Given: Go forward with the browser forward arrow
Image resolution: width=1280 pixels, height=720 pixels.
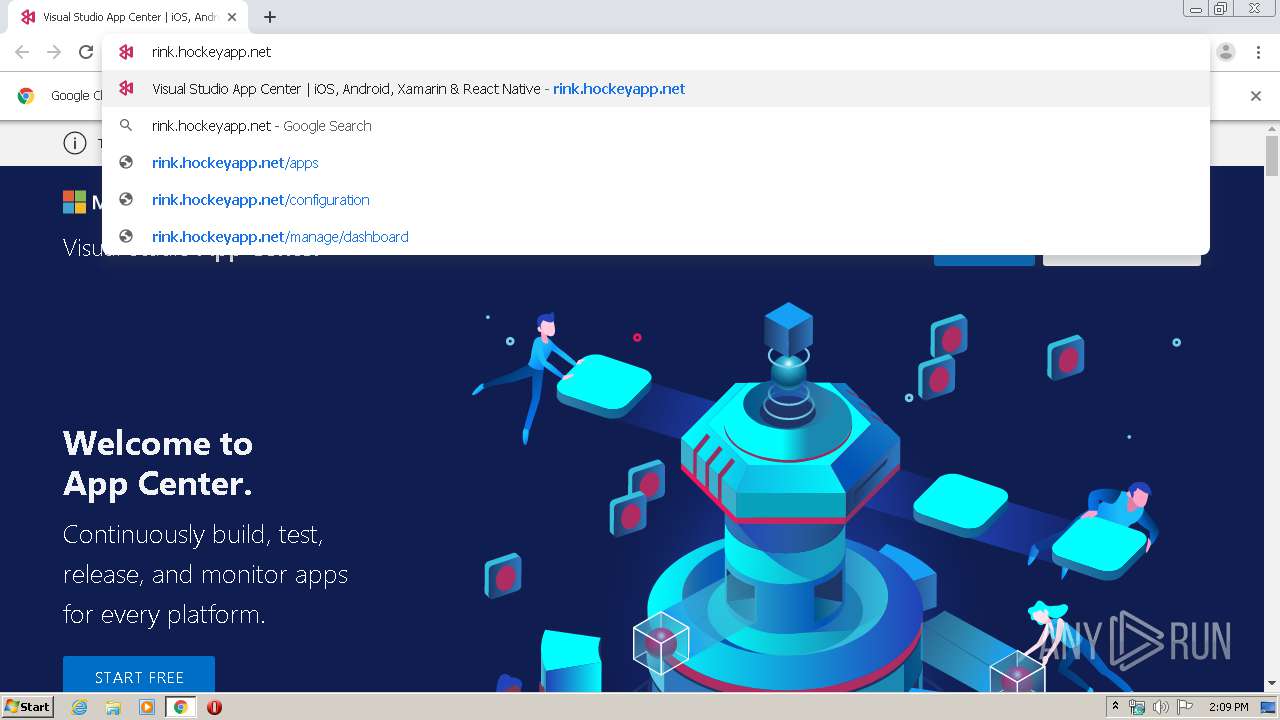Looking at the screenshot, I should (x=54, y=52).
